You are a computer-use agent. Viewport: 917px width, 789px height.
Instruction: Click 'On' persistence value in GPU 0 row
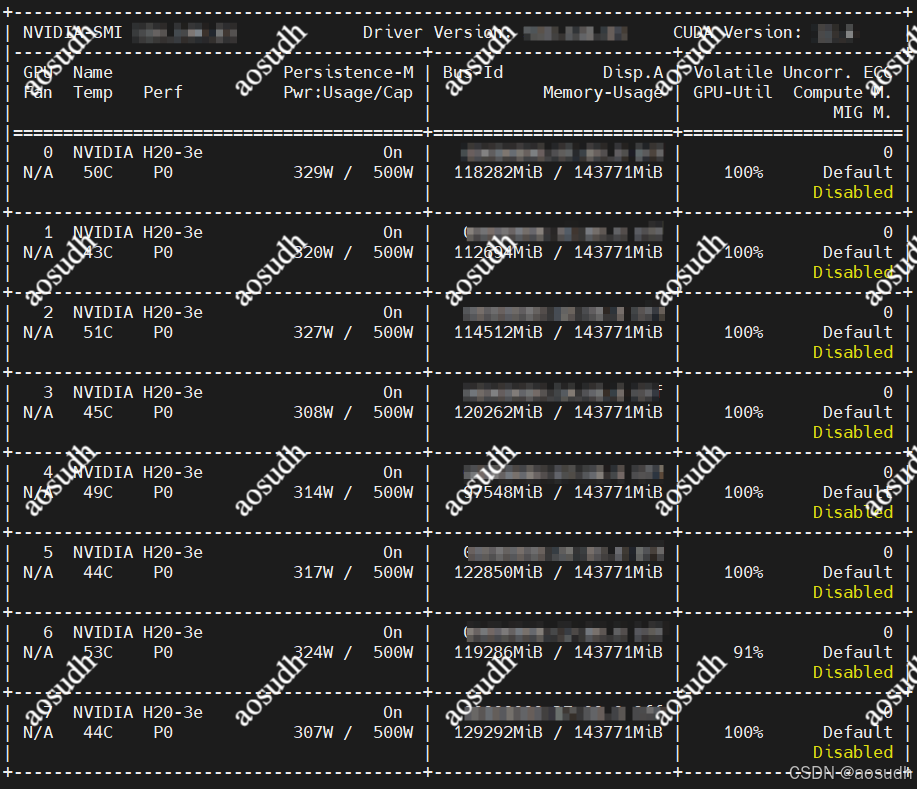click(392, 153)
